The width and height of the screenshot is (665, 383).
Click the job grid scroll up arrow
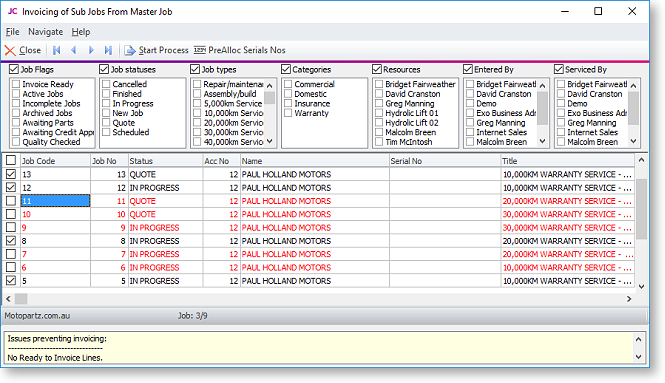pyautogui.click(x=641, y=160)
